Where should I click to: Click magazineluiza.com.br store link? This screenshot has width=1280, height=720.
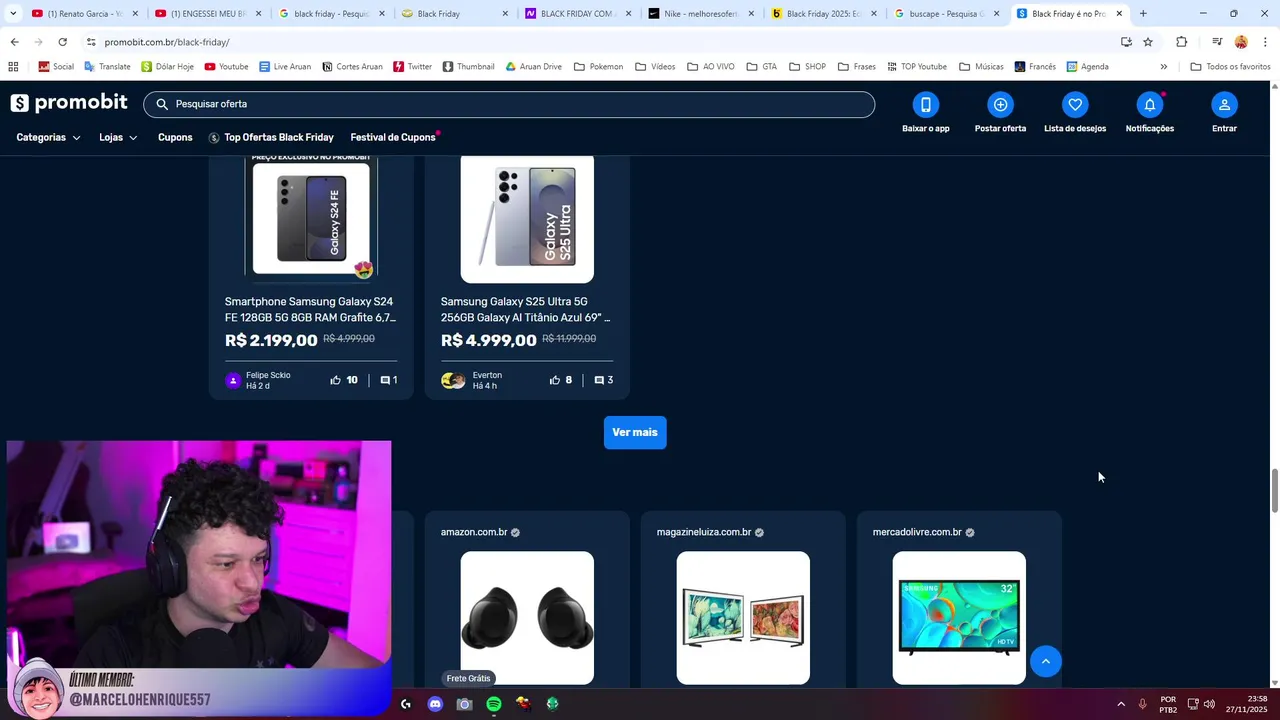(x=704, y=533)
